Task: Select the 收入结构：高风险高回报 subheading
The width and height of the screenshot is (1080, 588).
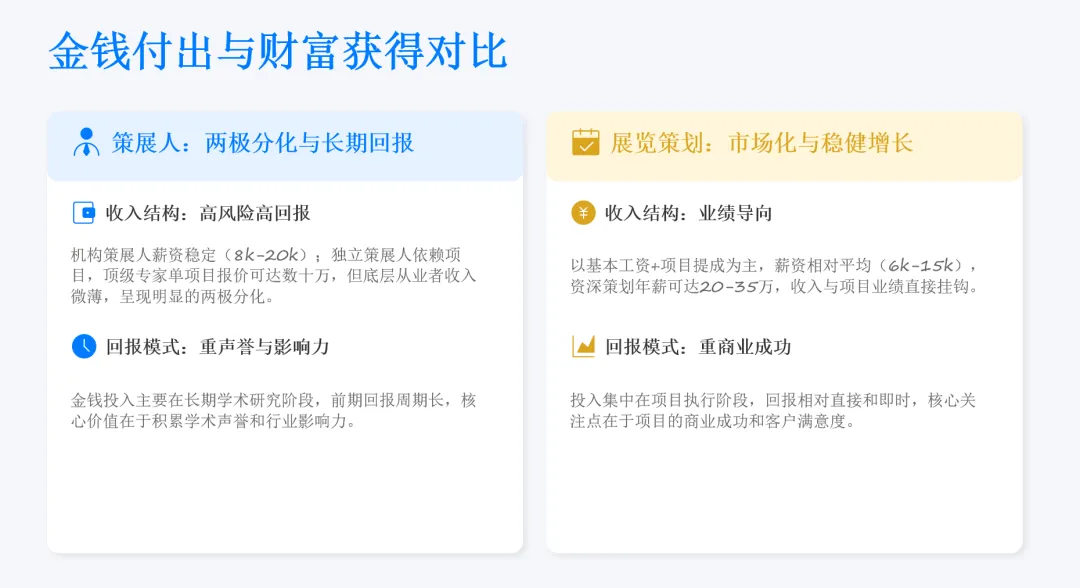Action: click(208, 213)
